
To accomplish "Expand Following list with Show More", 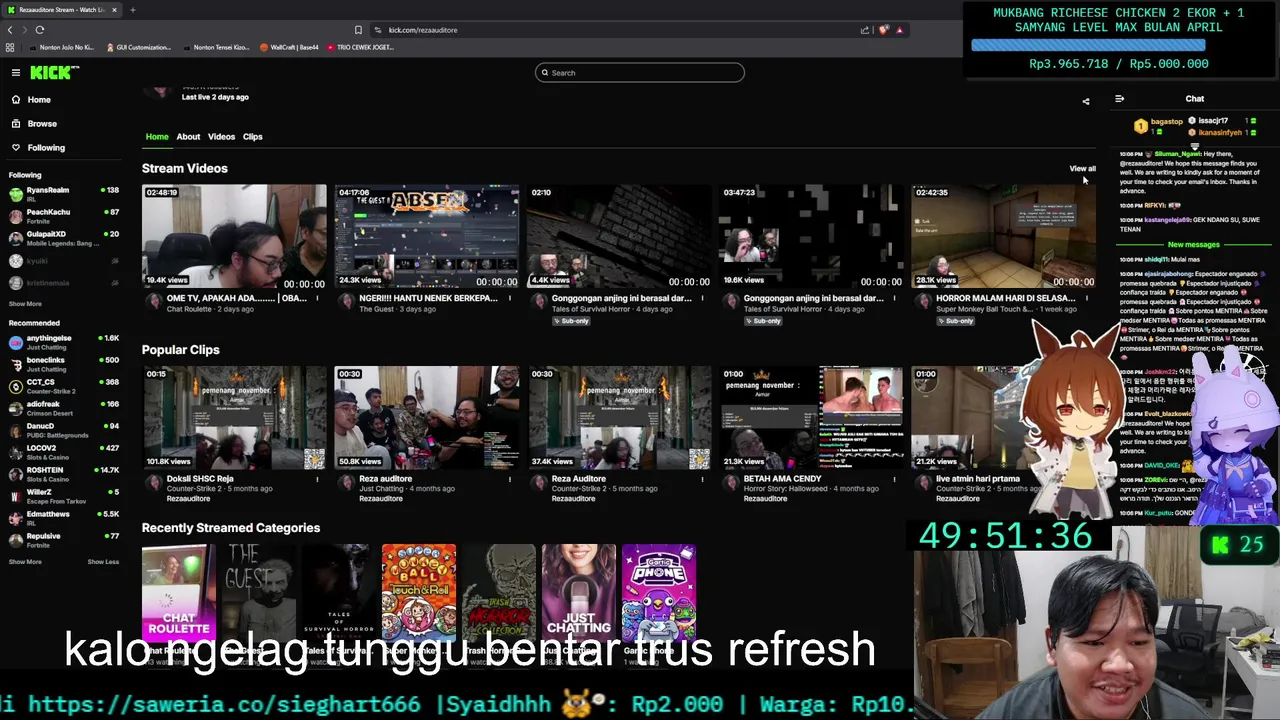I will pyautogui.click(x=25, y=304).
